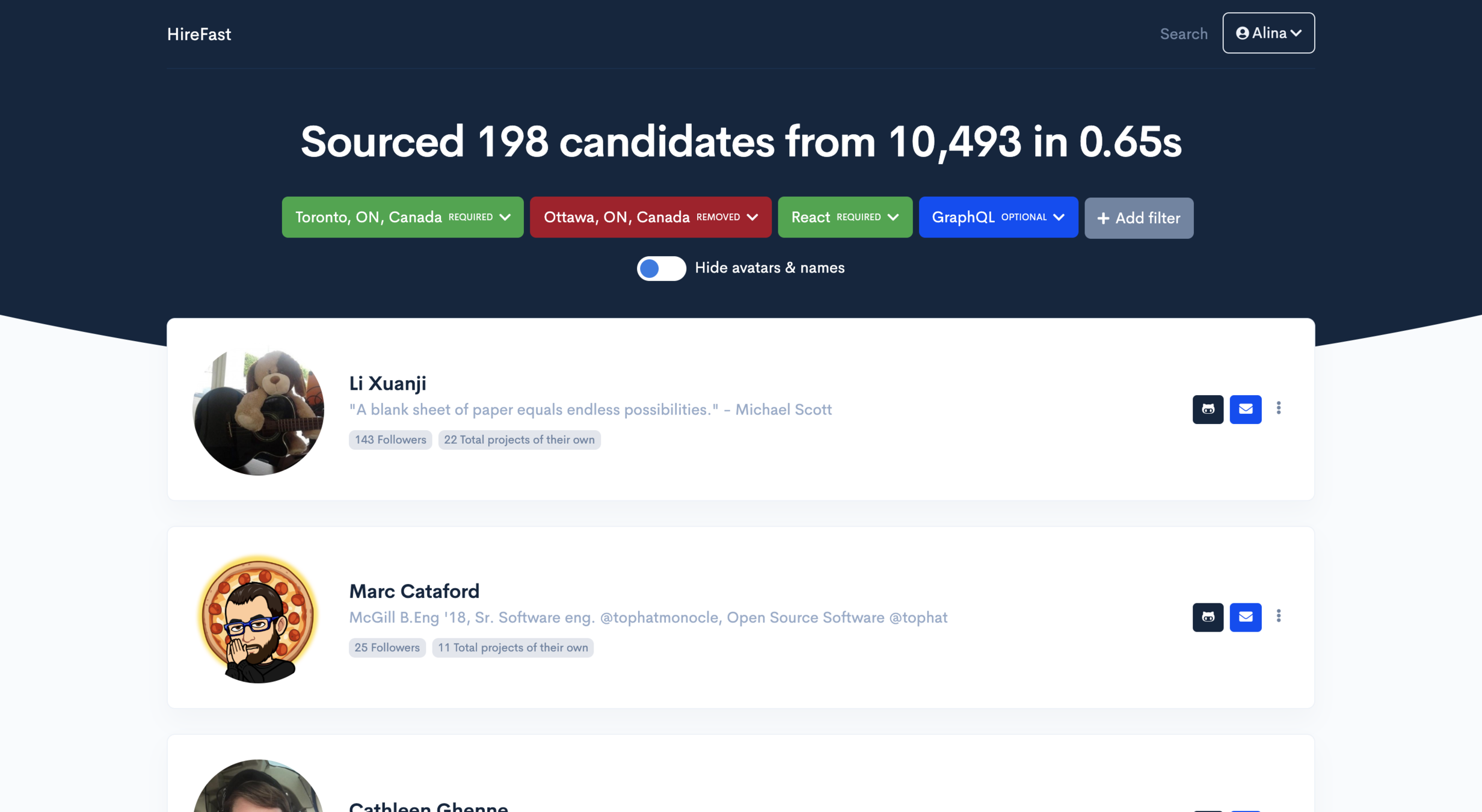Screen dimensions: 1482x812
Task: Click Search in the top navigation
Action: pyautogui.click(x=1183, y=34)
